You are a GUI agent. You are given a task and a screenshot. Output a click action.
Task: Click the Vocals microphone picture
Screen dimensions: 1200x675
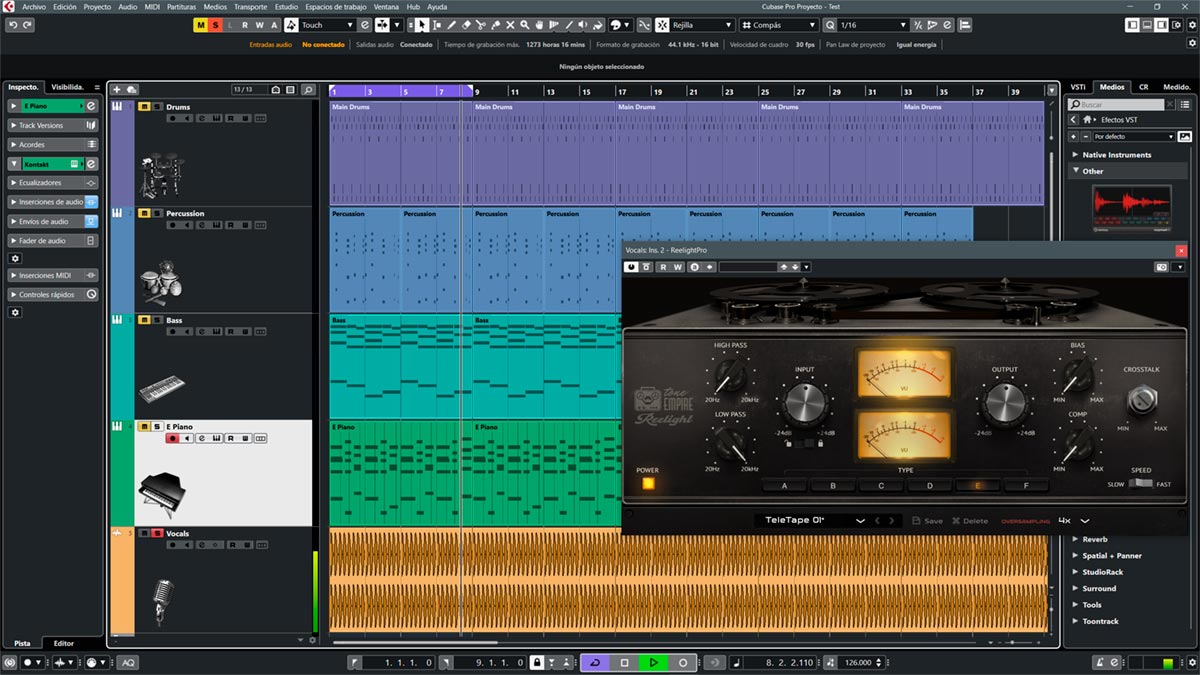[x=161, y=602]
